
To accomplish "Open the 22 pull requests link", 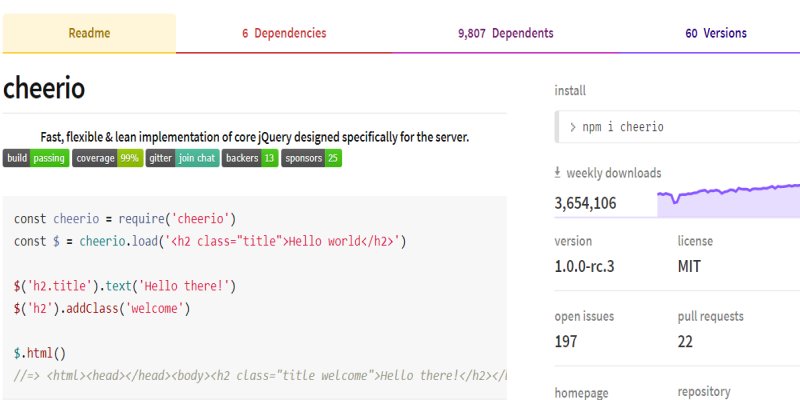I will coord(685,341).
